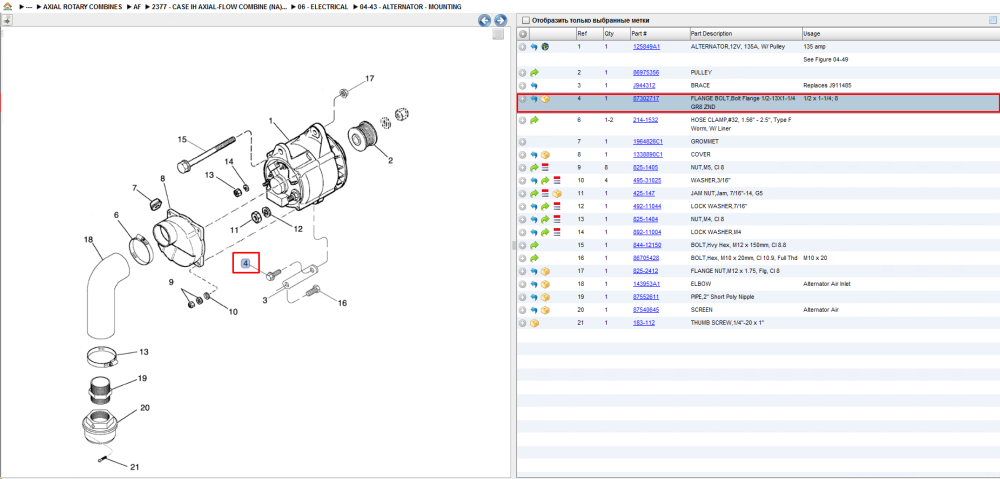Open the AXIAL ROTARY COMBINES breadcrumb
1000x479 pixels.
pos(82,6)
